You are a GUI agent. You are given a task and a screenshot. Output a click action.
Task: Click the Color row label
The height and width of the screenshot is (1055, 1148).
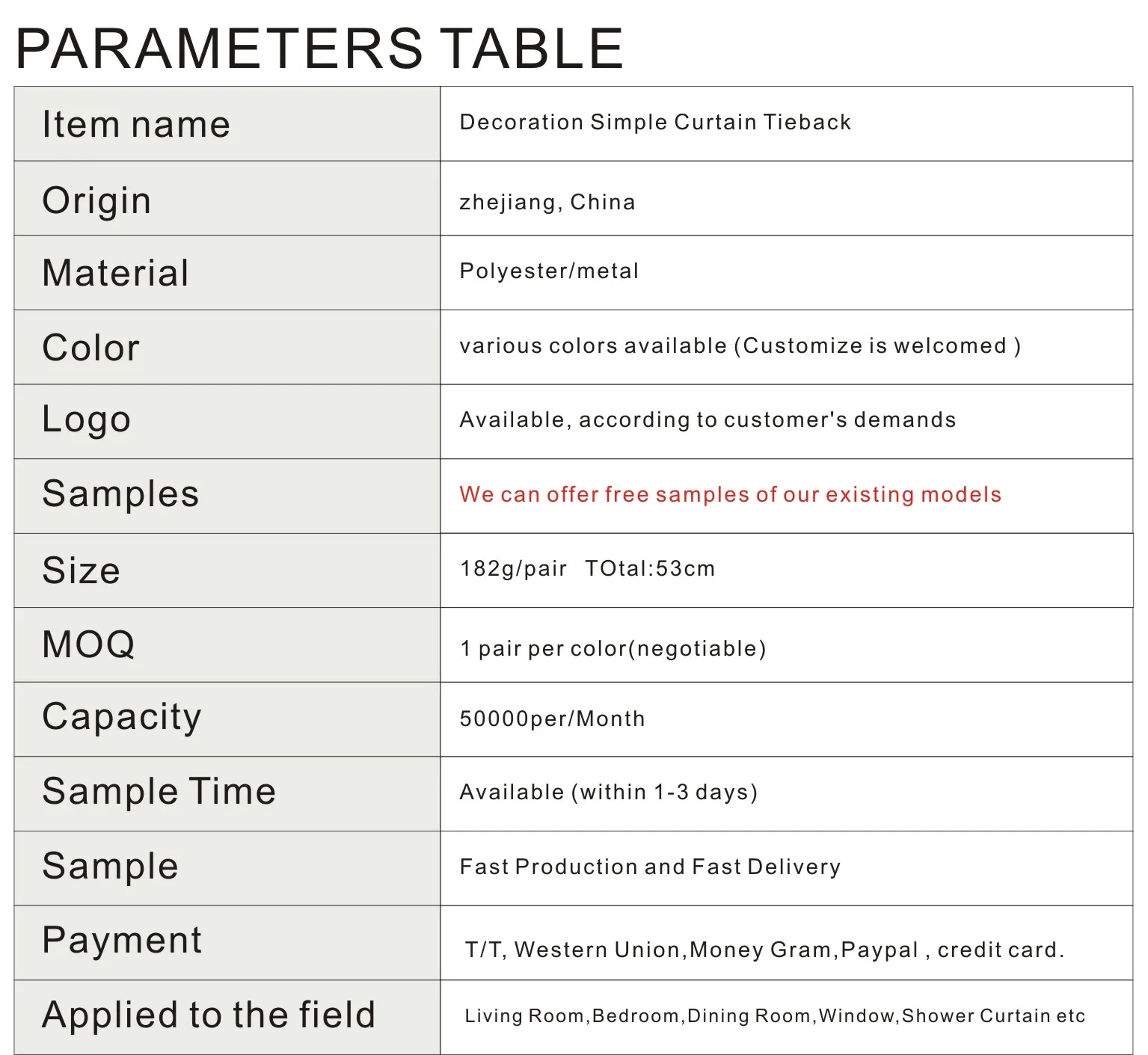91,348
